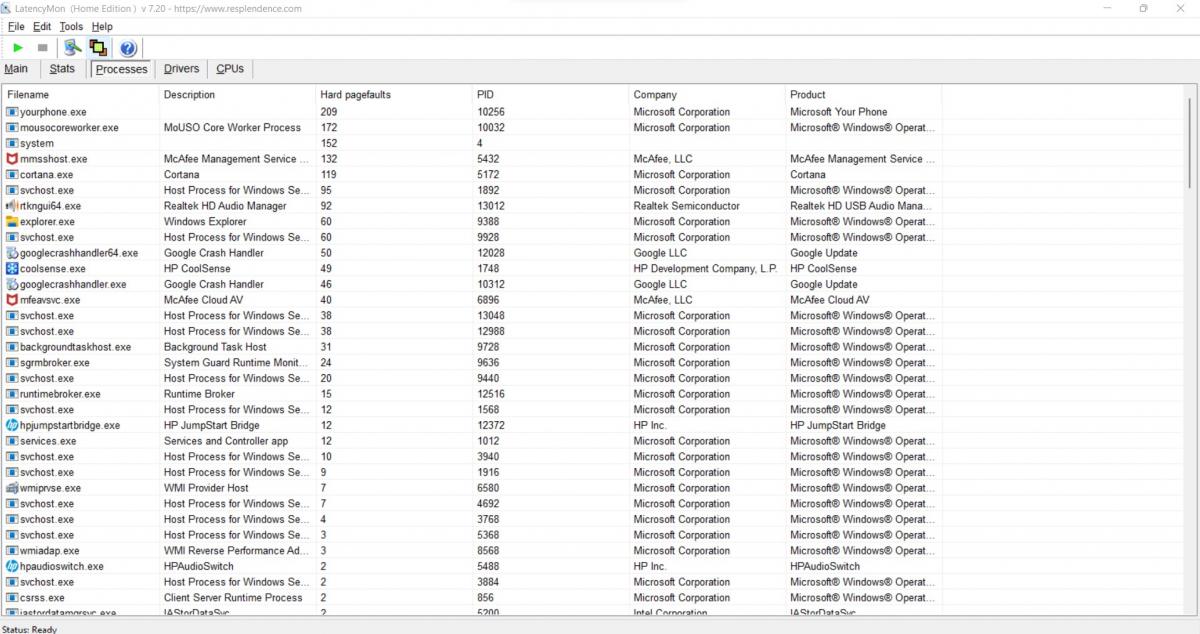Click the yellow windows toolbar icon
Viewport: 1200px width, 634px height.
tap(98, 47)
